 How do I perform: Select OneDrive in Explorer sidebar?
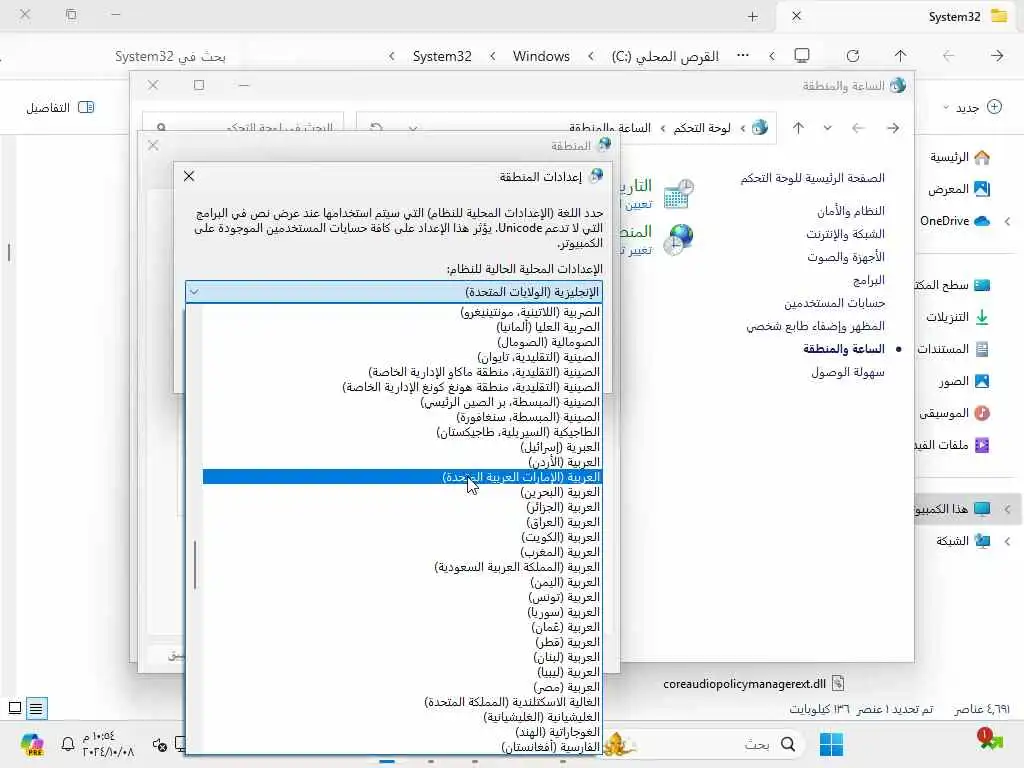955,221
